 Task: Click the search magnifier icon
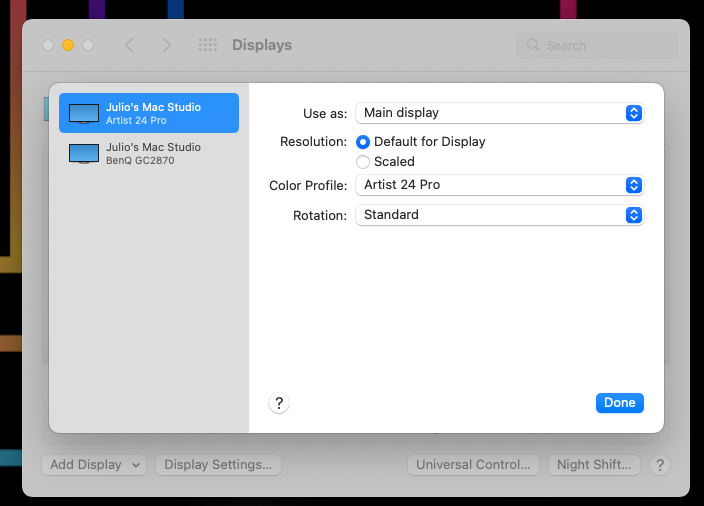click(x=533, y=45)
